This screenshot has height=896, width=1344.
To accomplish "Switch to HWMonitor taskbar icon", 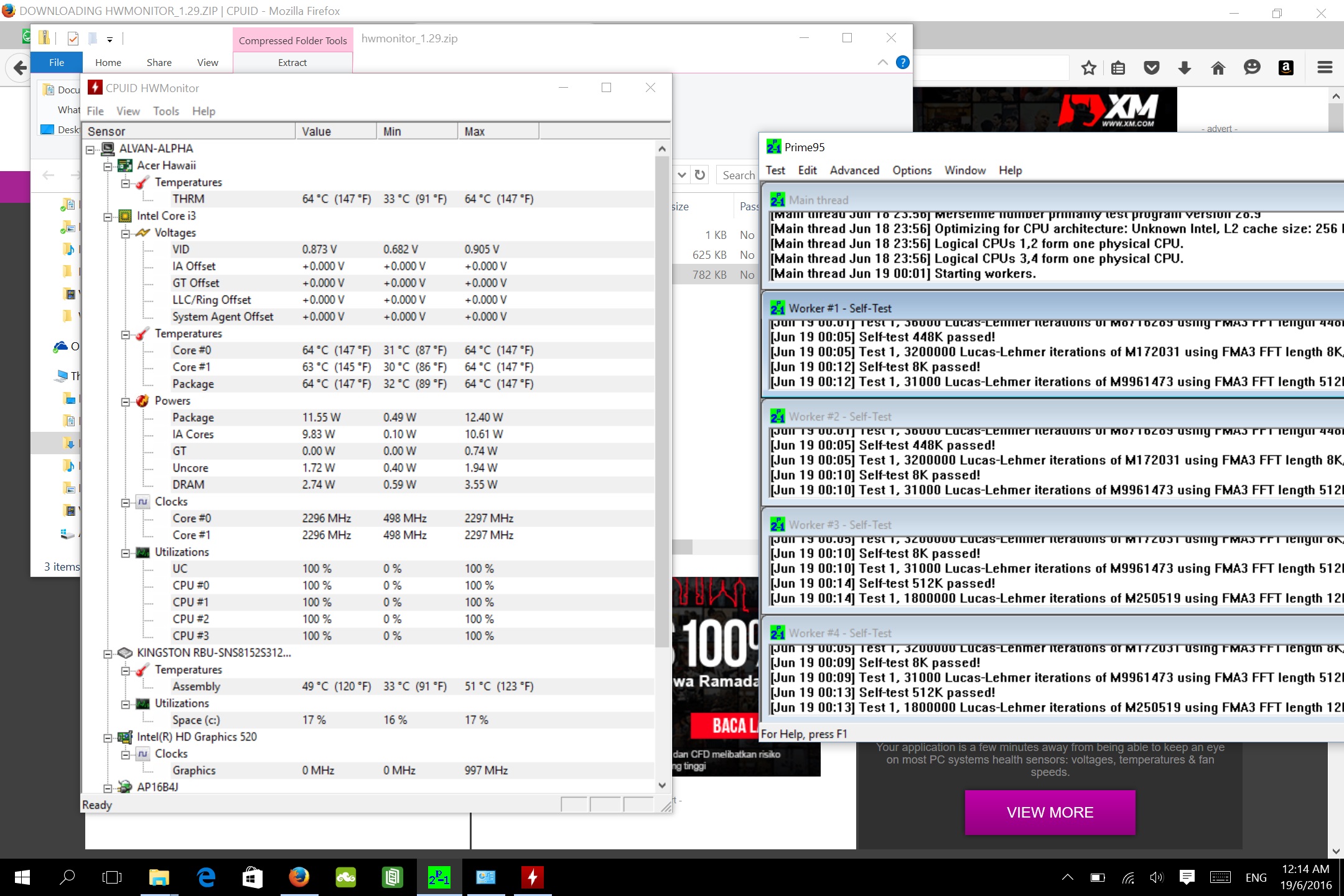I will pyautogui.click(x=532, y=877).
